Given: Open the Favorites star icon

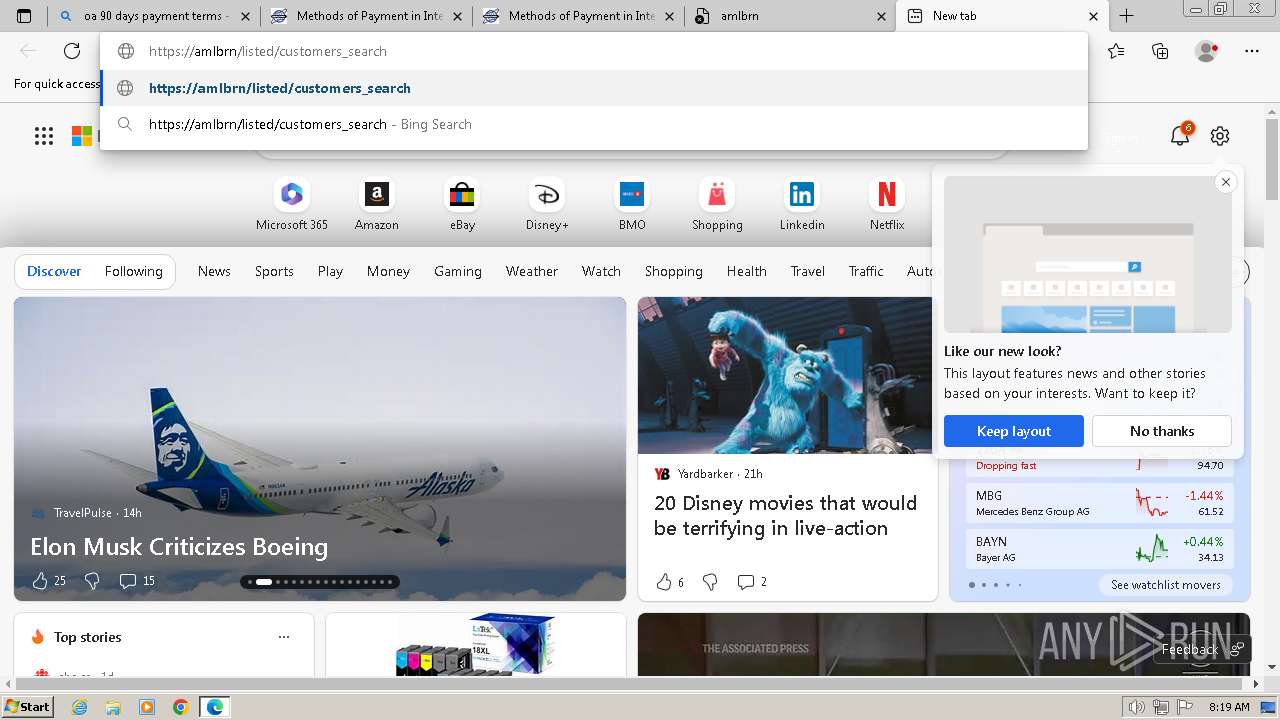Looking at the screenshot, I should point(1116,51).
